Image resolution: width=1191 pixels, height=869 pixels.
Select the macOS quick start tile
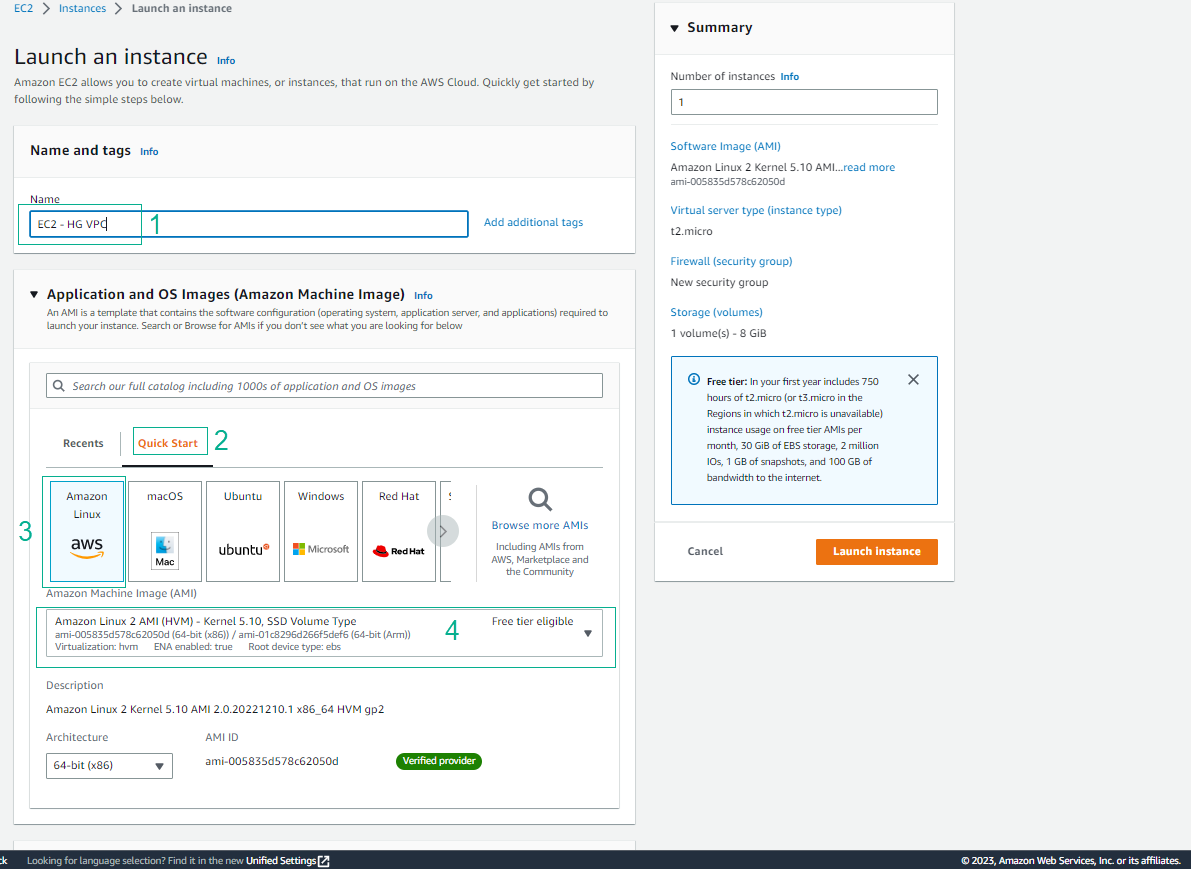(x=165, y=531)
